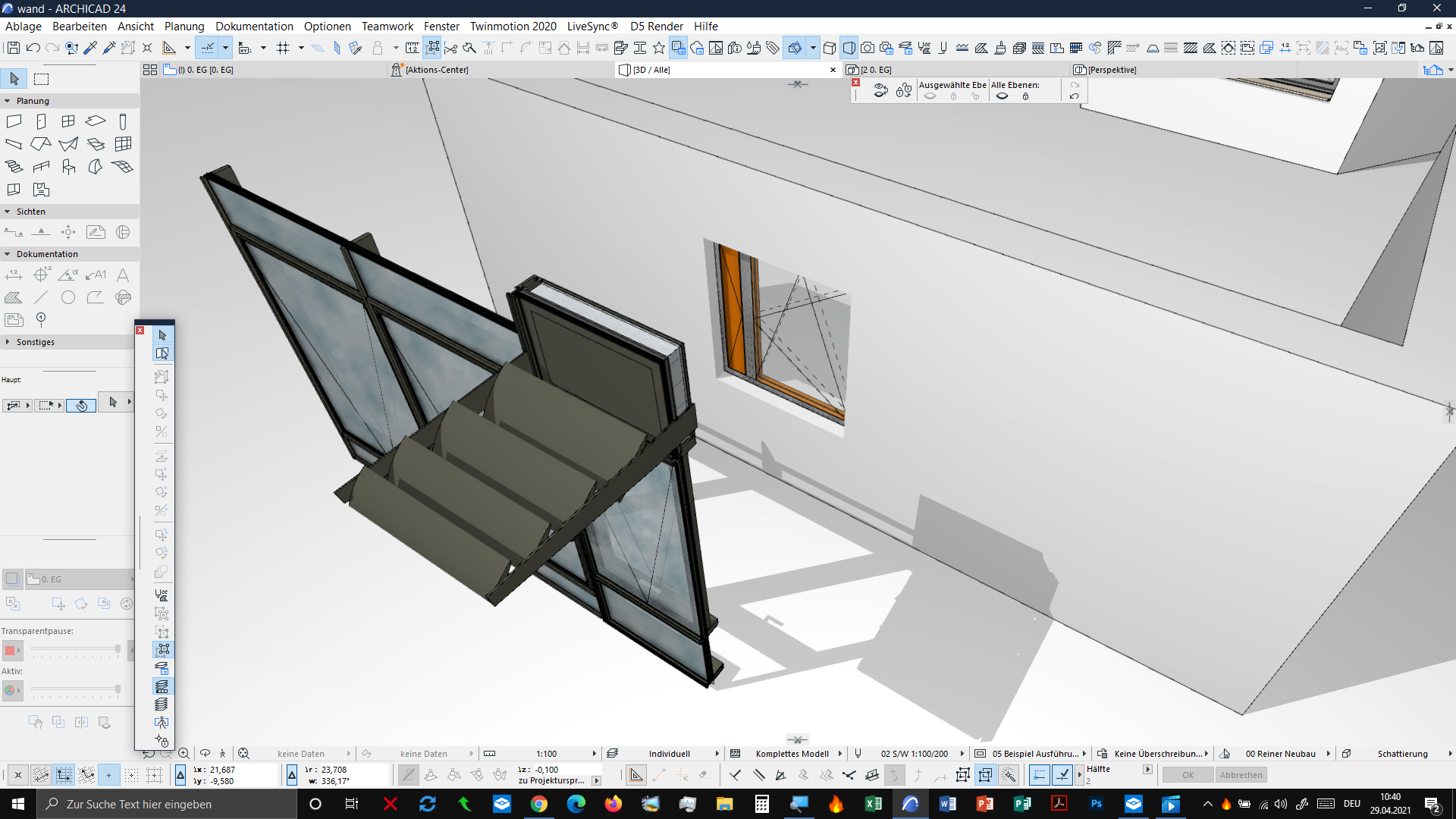
Task: Click the Abbrechen button
Action: 1241,775
